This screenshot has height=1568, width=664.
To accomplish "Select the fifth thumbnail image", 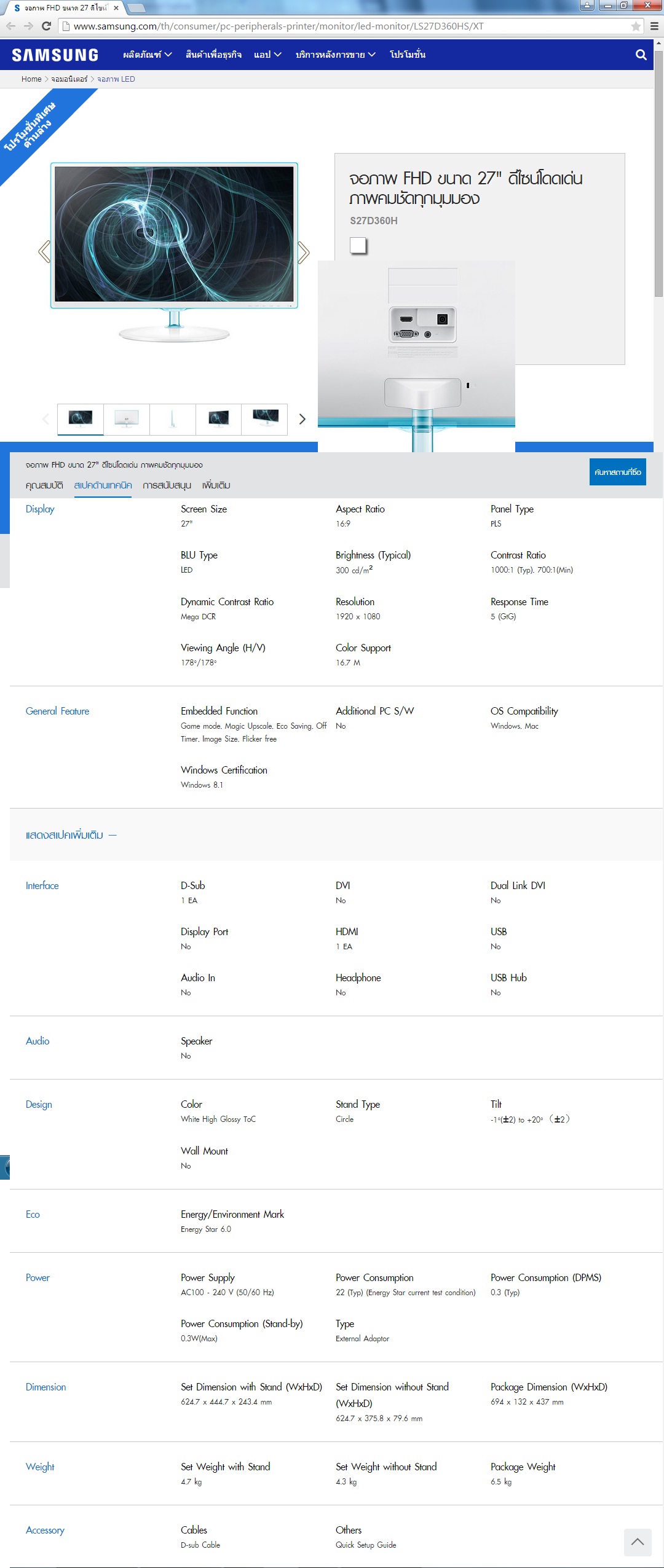I will (x=264, y=419).
